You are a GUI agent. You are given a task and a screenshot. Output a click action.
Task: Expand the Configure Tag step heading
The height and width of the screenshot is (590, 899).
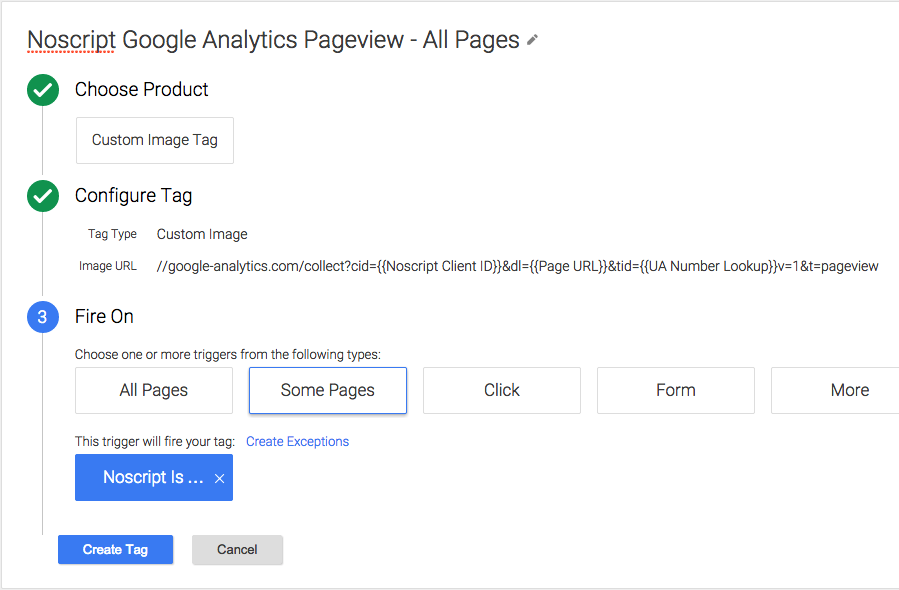click(x=134, y=196)
